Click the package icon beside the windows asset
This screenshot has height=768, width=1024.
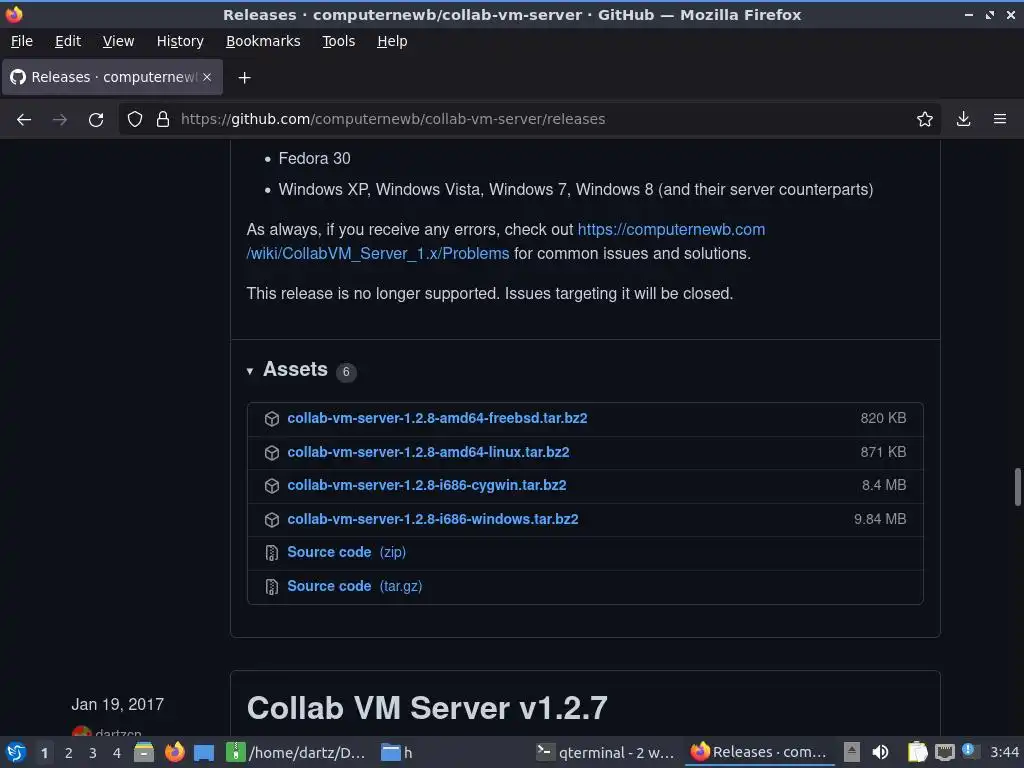[x=272, y=520]
